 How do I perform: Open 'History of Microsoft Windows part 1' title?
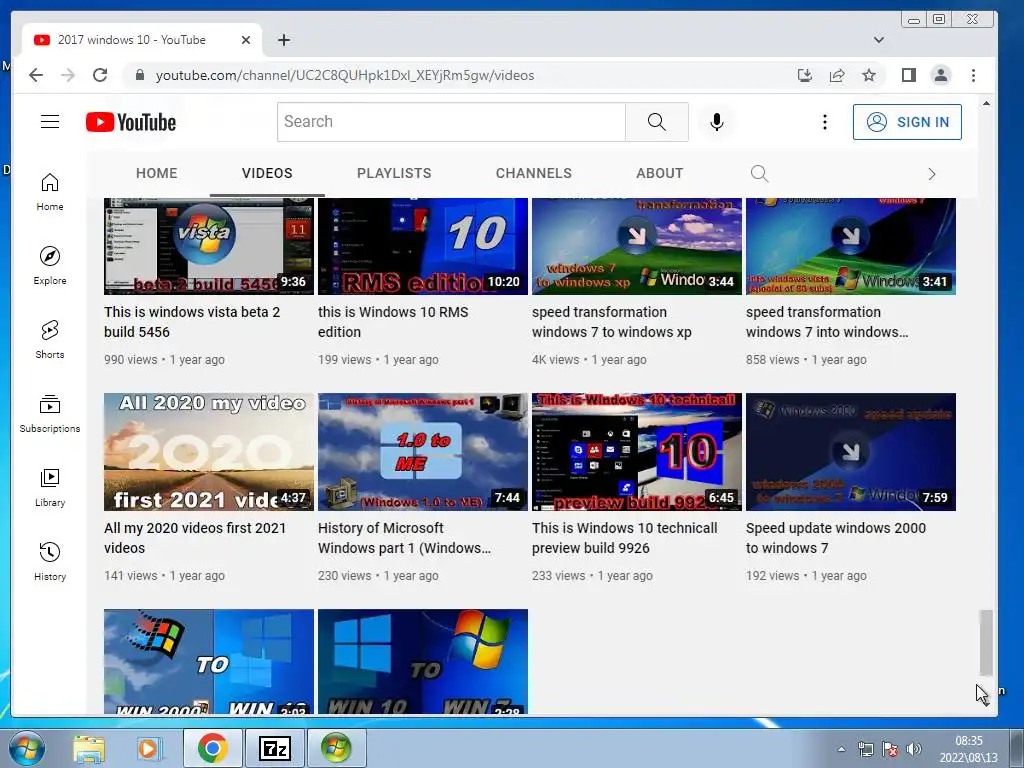[x=404, y=538]
